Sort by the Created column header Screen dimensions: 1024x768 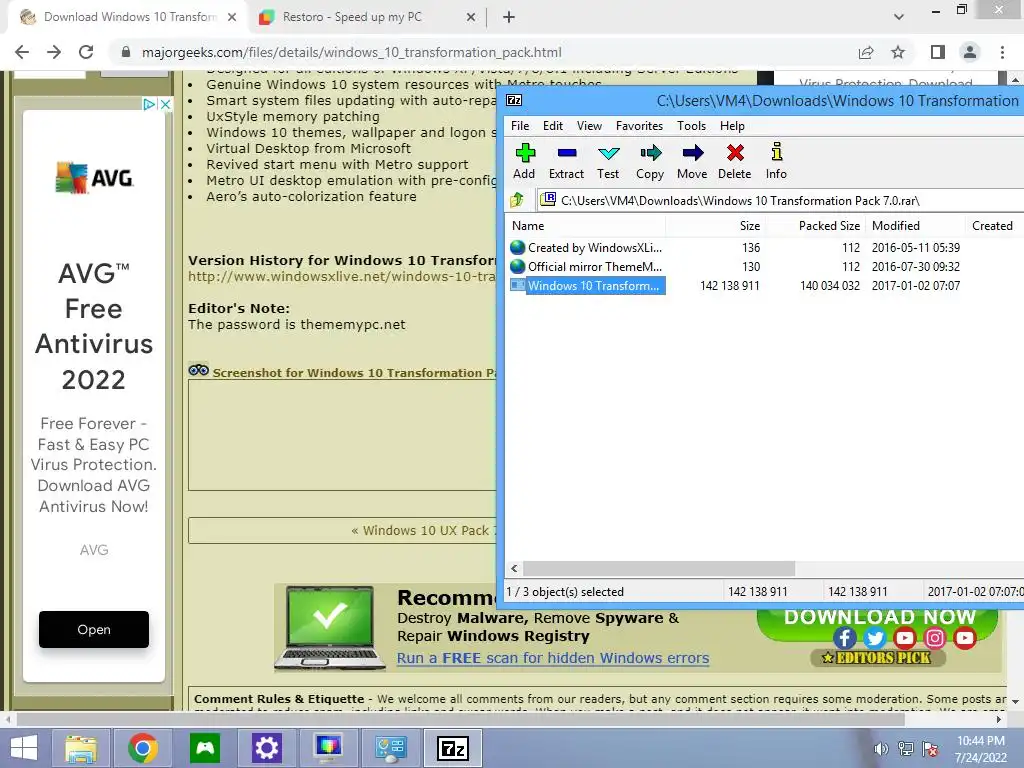click(x=994, y=226)
